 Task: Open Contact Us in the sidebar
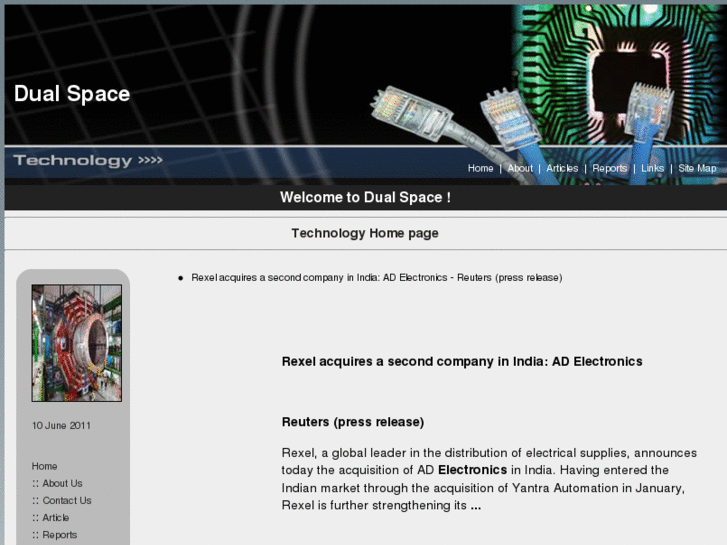click(x=67, y=500)
